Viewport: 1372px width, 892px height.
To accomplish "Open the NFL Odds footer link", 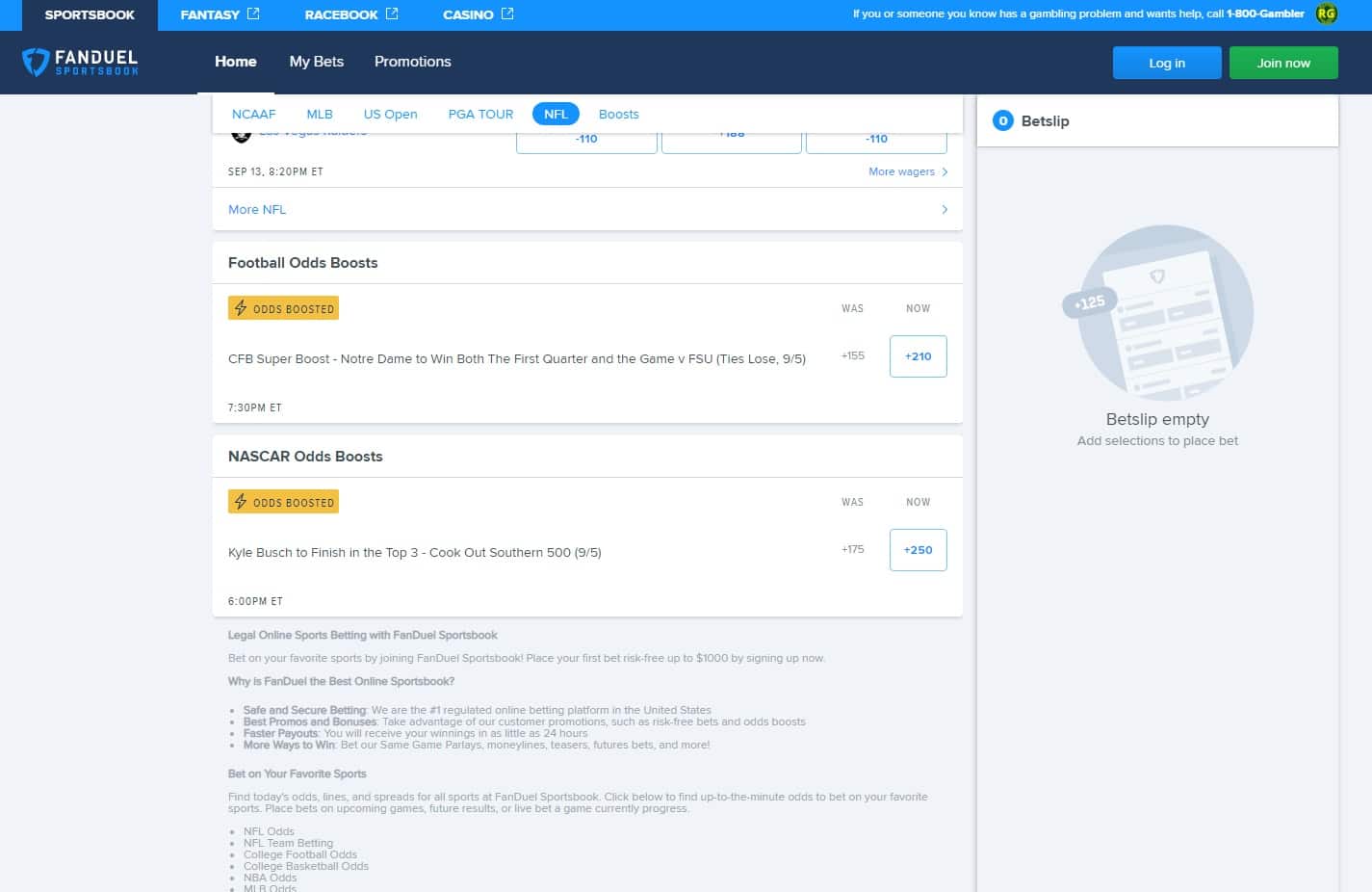I will click(269, 831).
